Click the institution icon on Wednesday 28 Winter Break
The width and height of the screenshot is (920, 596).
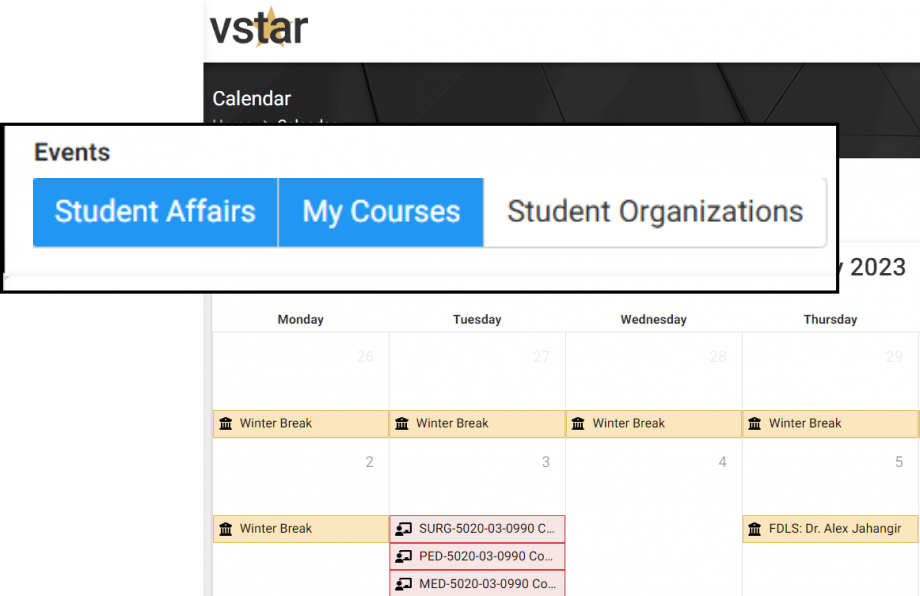tap(578, 423)
